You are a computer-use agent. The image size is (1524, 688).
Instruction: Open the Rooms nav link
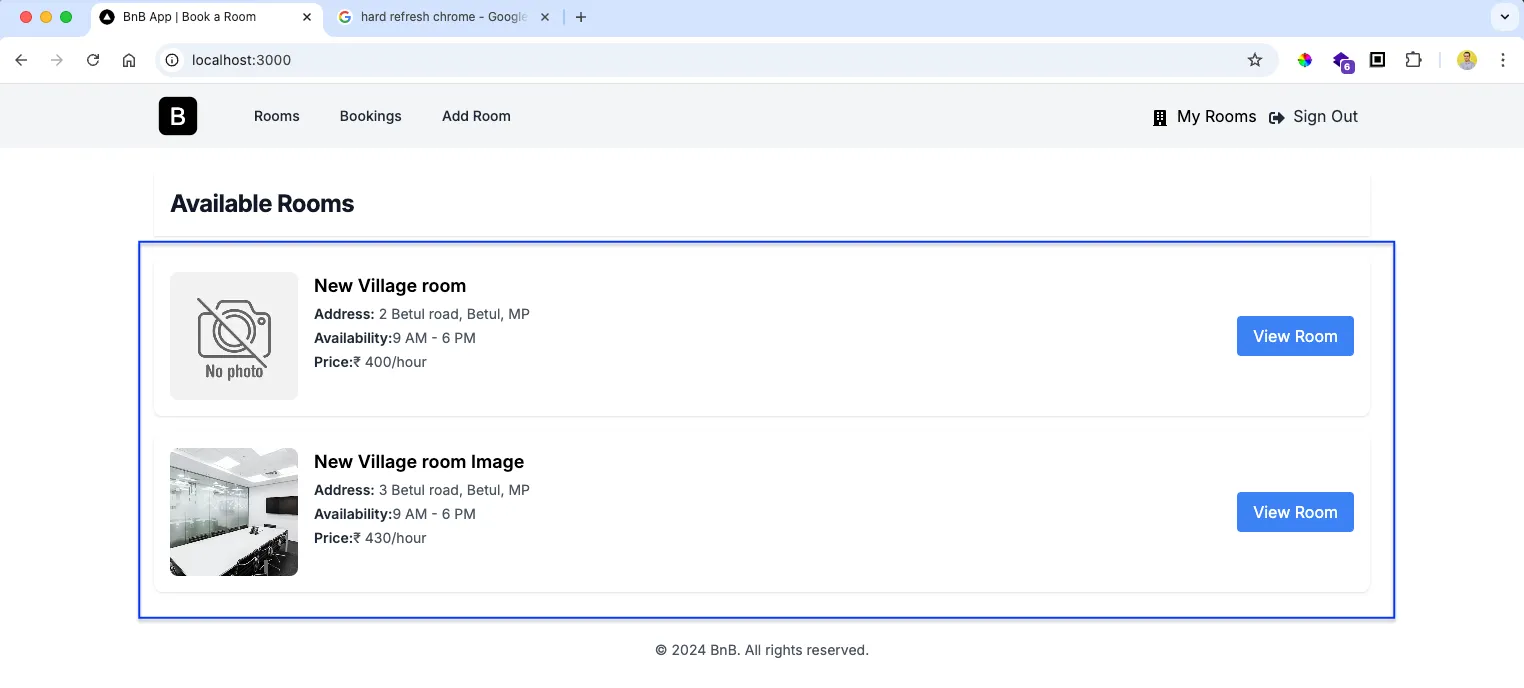277,116
